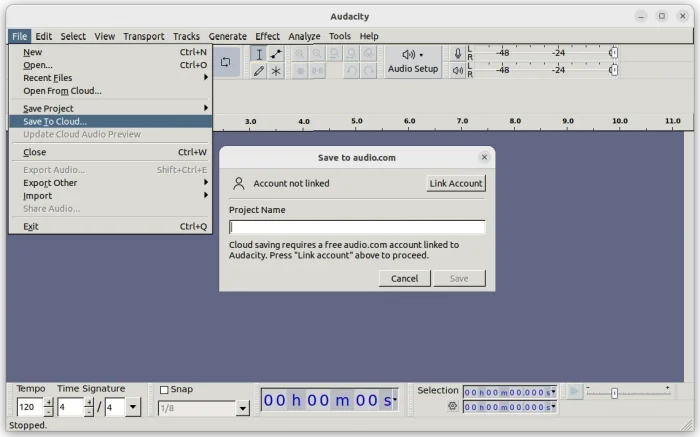The image size is (700, 437).
Task: Enable the Snap checkbox
Action: (x=164, y=390)
